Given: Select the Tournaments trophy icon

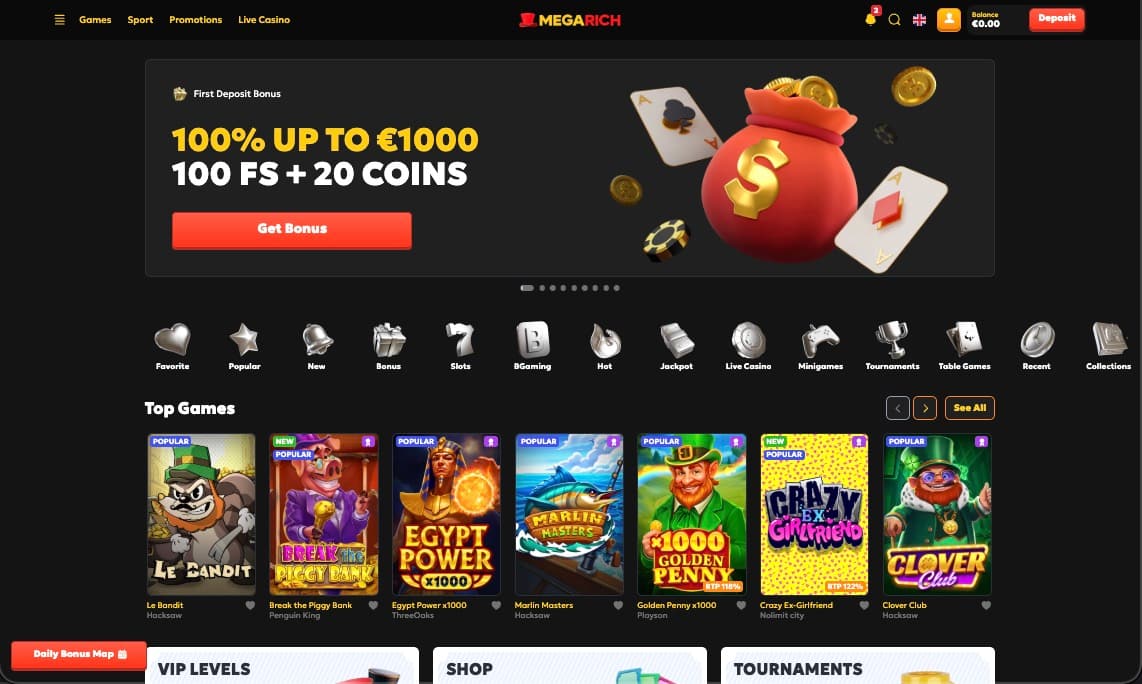Looking at the screenshot, I should (x=892, y=339).
